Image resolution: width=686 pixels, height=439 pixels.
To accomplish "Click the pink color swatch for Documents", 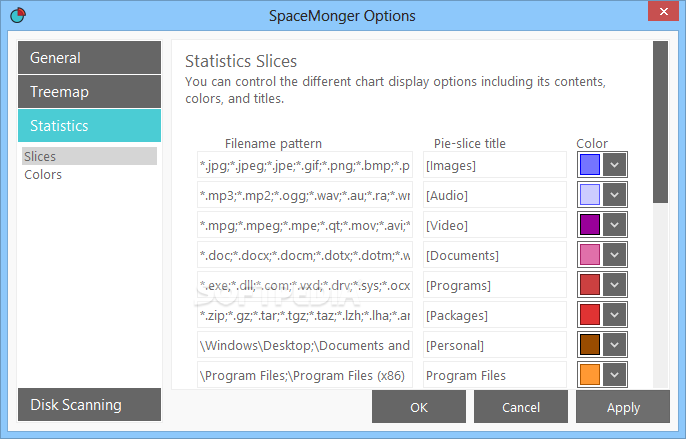I will 590,254.
